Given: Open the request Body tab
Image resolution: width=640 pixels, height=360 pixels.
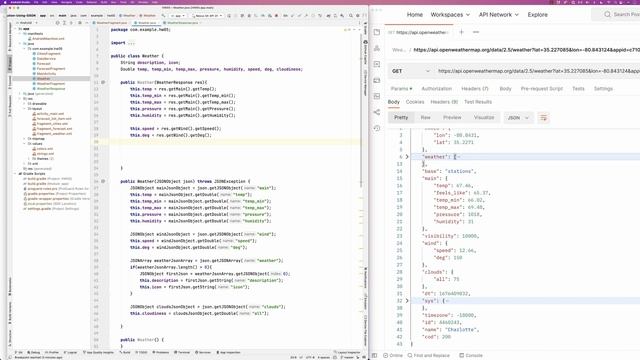Looking at the screenshot, I should [x=505, y=89].
